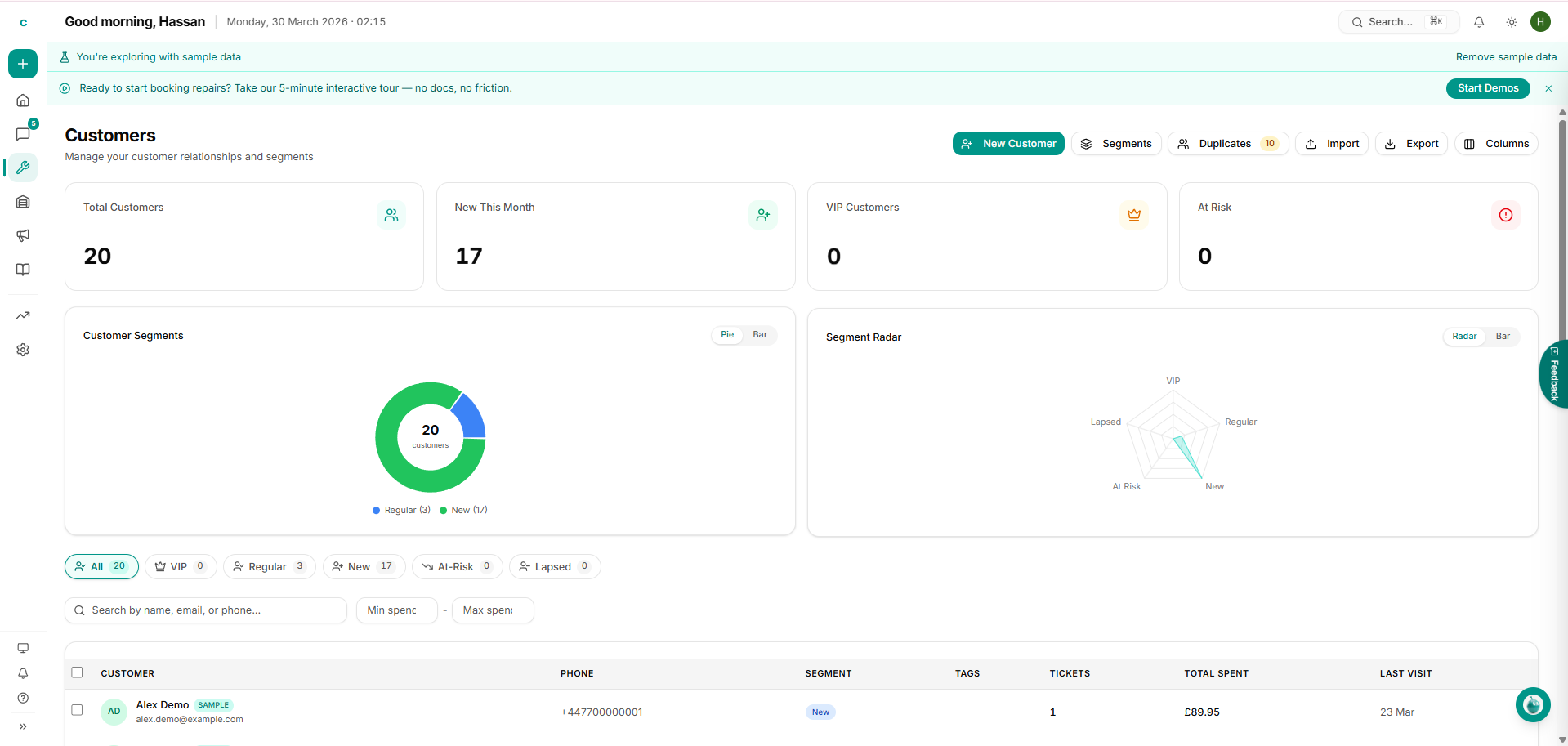Check the Alex Demo row checkbox
This screenshot has width=1568, height=746.
coord(78,710)
